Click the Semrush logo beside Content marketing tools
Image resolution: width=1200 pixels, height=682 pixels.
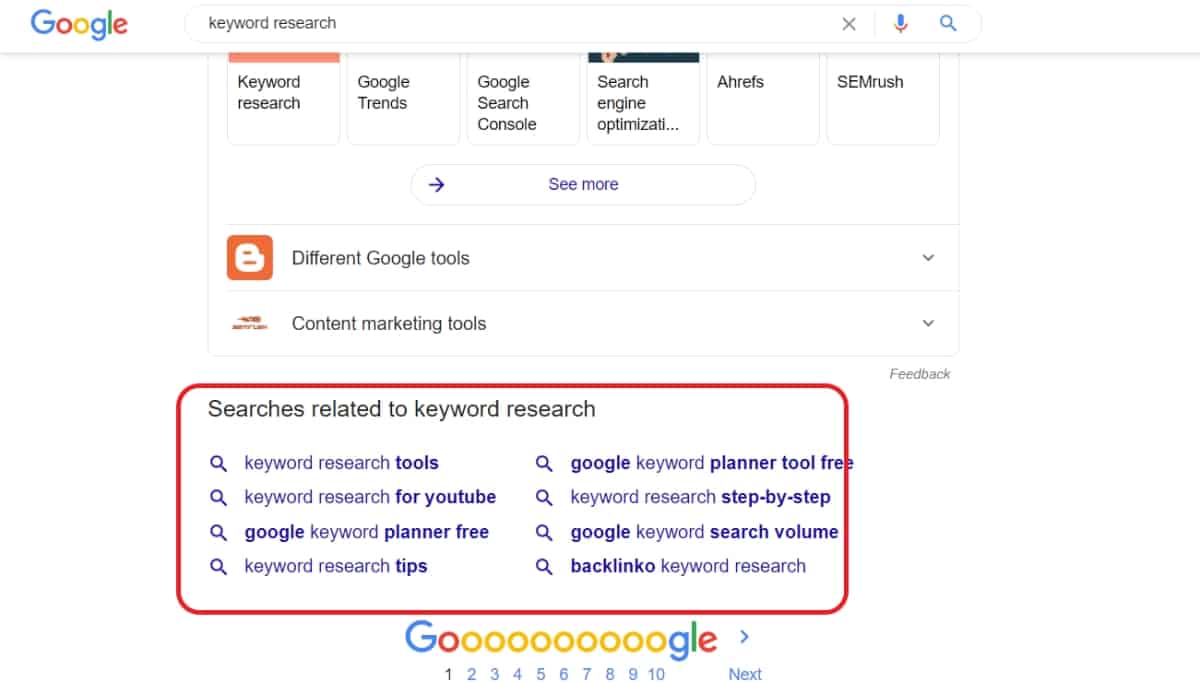point(249,324)
